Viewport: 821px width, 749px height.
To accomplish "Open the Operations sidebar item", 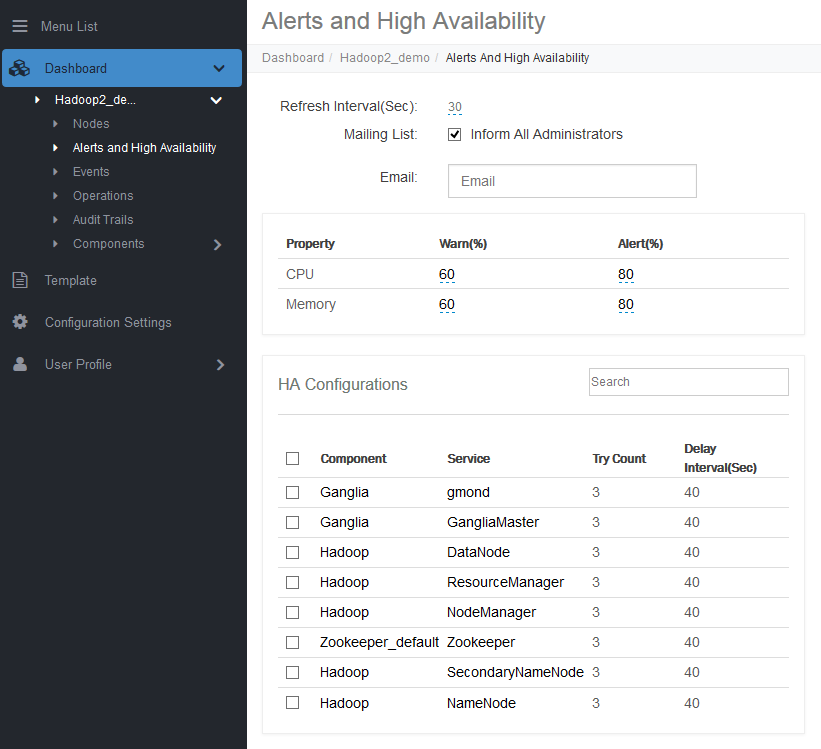I will click(x=103, y=196).
